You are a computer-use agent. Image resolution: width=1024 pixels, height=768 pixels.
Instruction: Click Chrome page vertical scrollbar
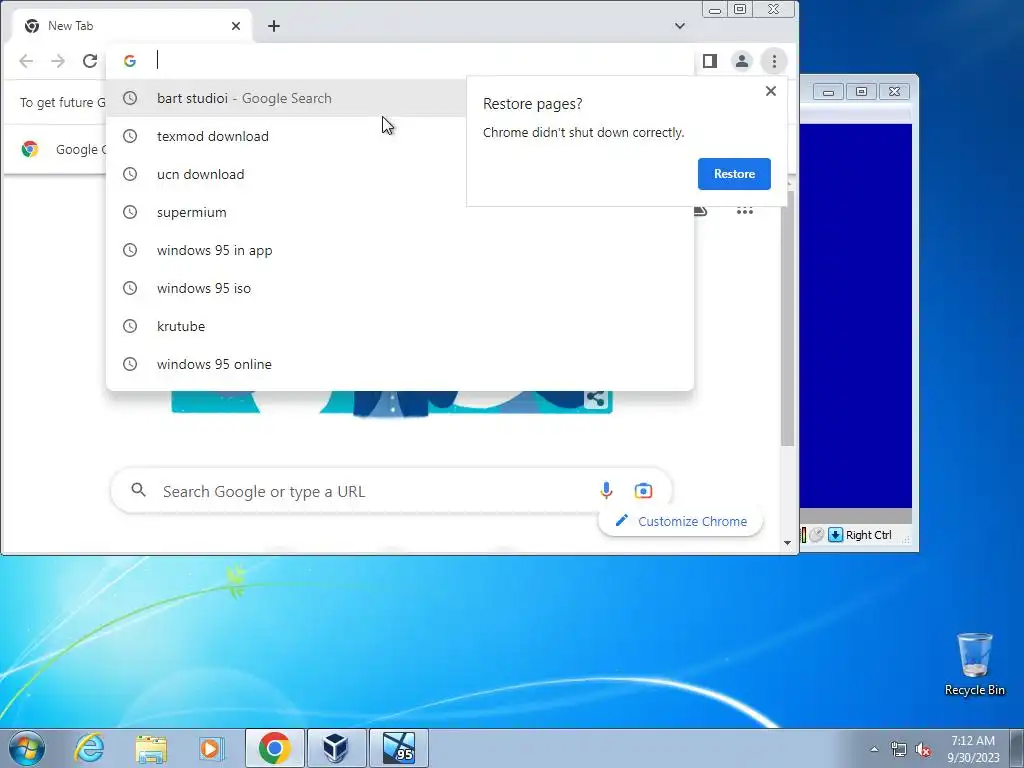point(788,319)
